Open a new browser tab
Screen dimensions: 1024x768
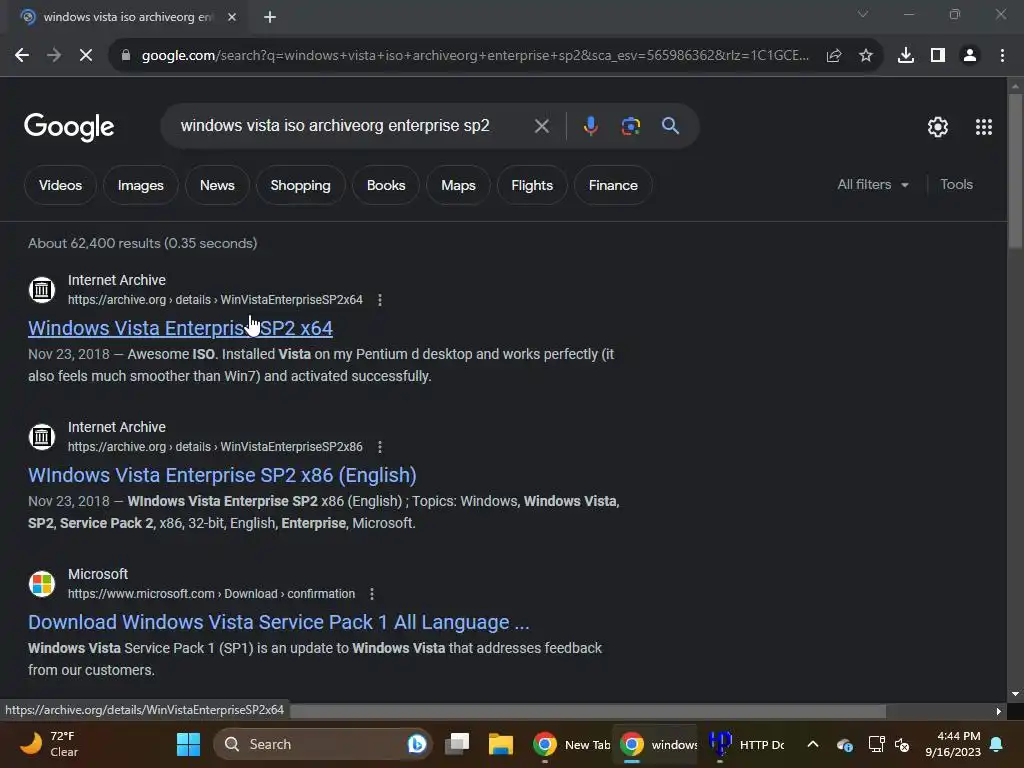coord(270,17)
